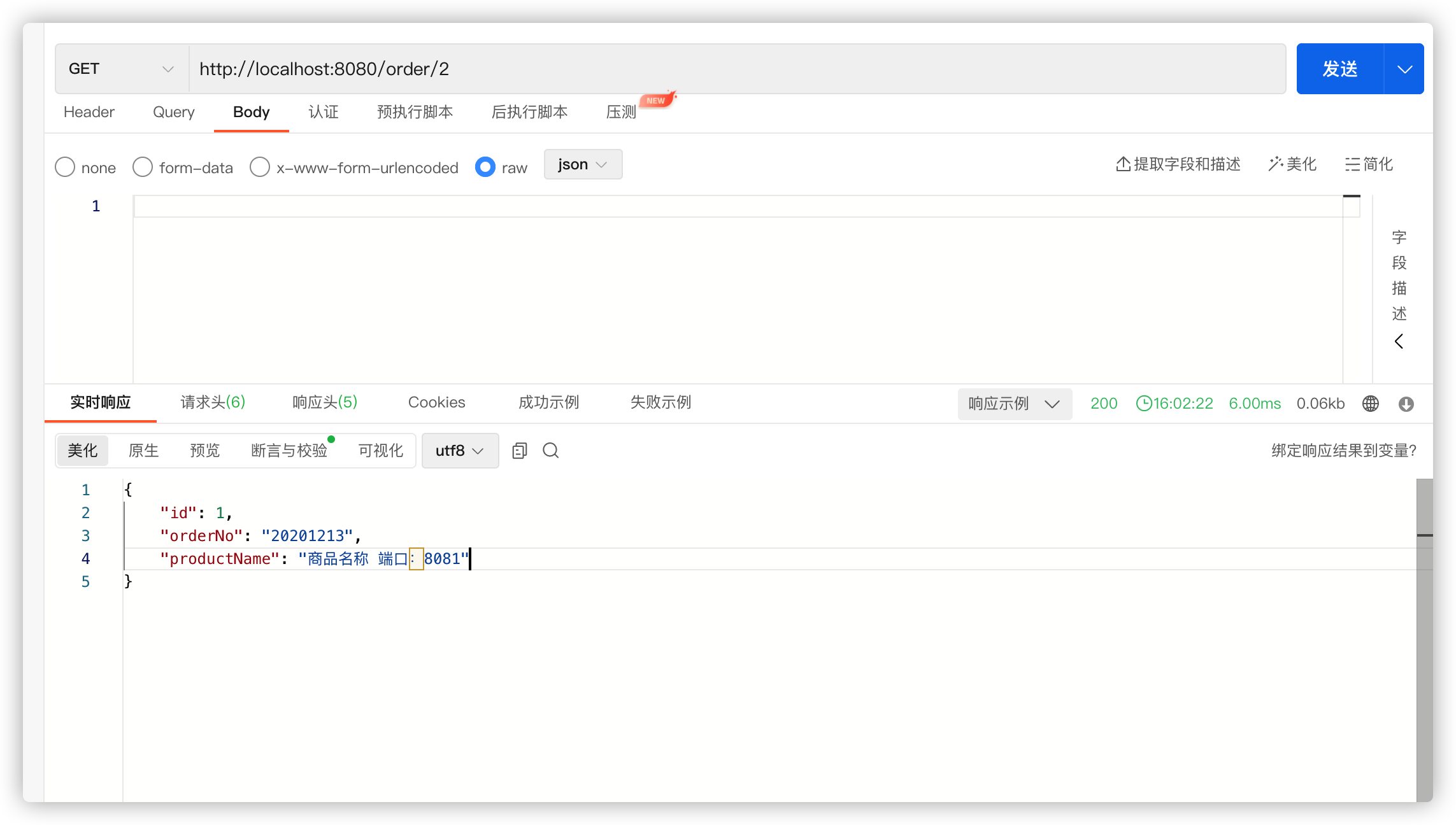Click the clock icon beside 16:02:22
1456x825 pixels.
pyautogui.click(x=1145, y=403)
